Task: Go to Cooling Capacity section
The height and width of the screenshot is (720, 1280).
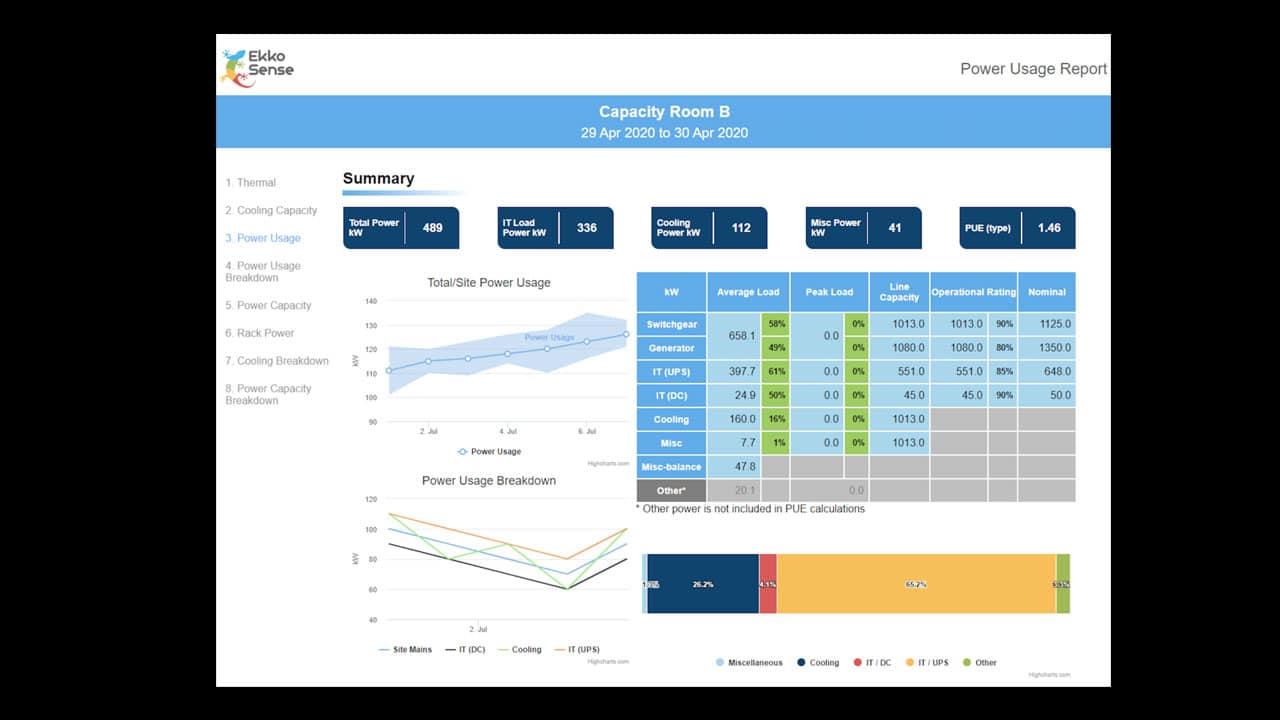Action: click(271, 211)
